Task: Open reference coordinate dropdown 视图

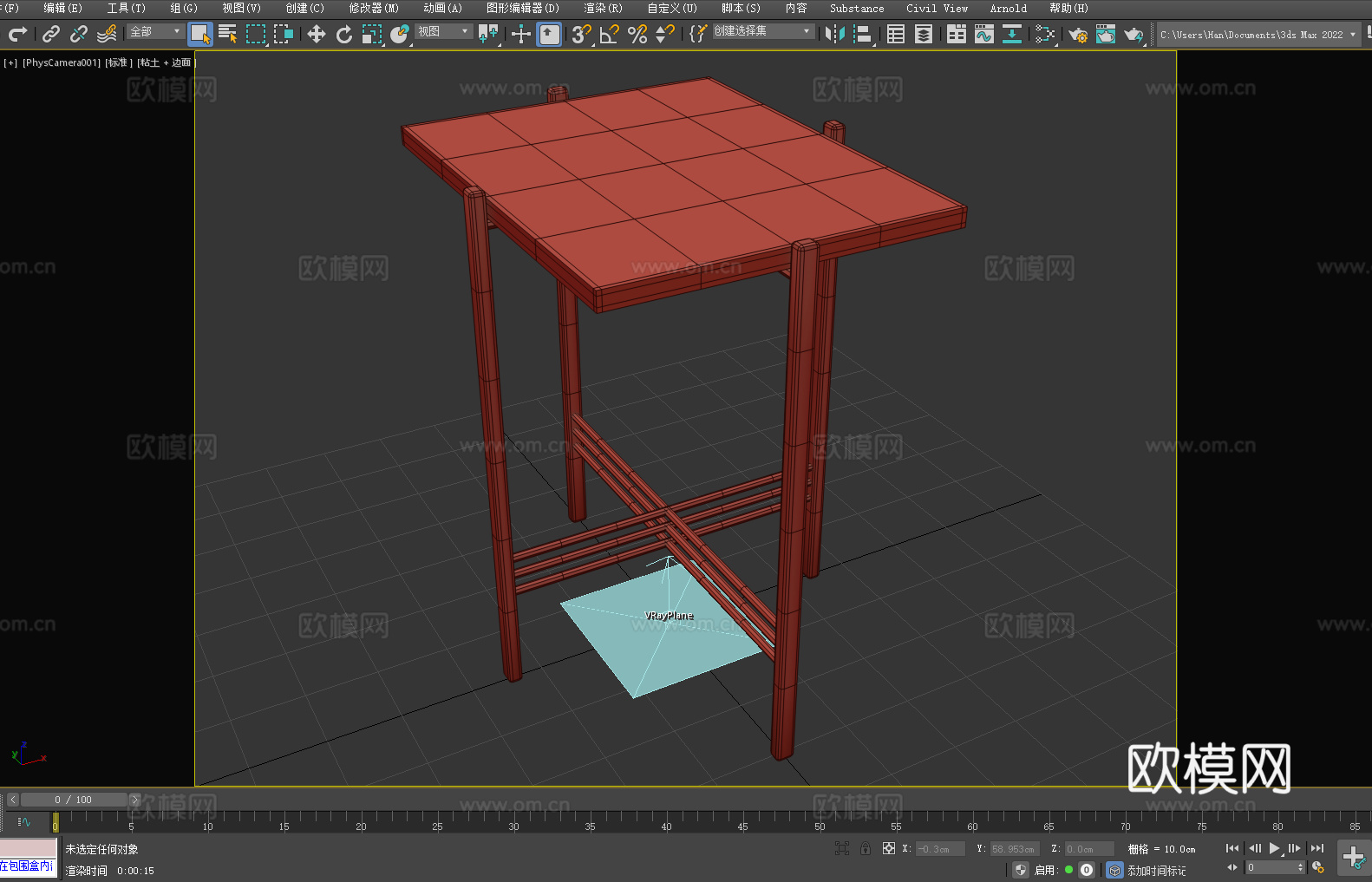Action: coord(444,31)
